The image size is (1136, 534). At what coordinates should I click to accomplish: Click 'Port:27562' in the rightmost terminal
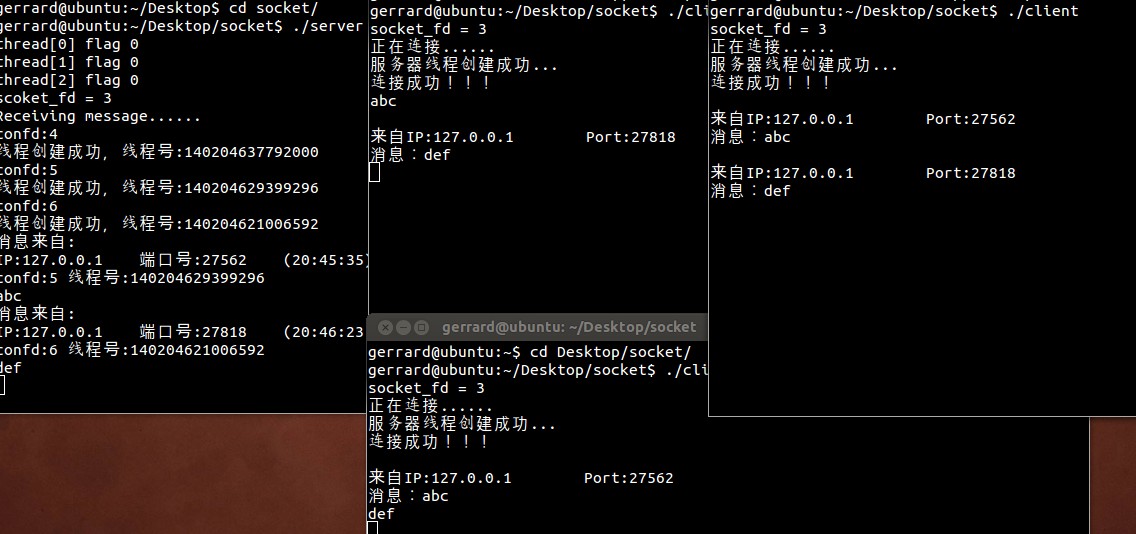pos(971,120)
